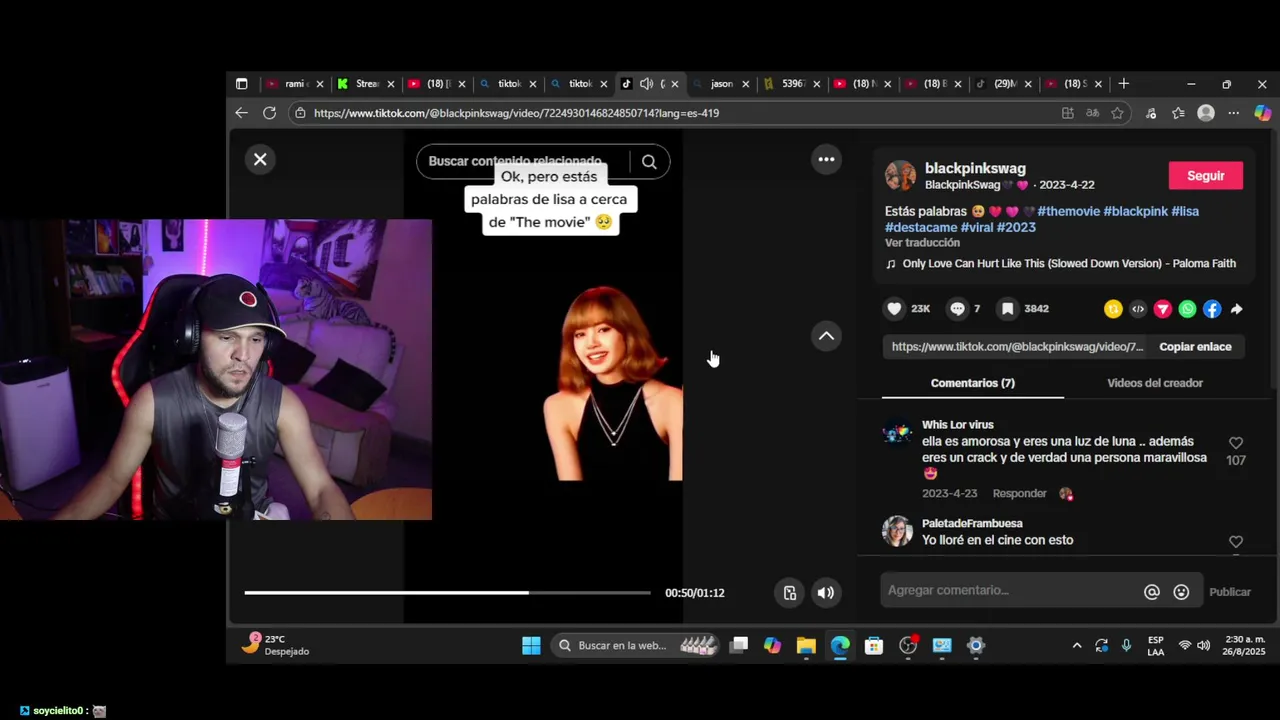The image size is (1280, 720).
Task: Open the three-dot more options menu
Action: tap(826, 159)
